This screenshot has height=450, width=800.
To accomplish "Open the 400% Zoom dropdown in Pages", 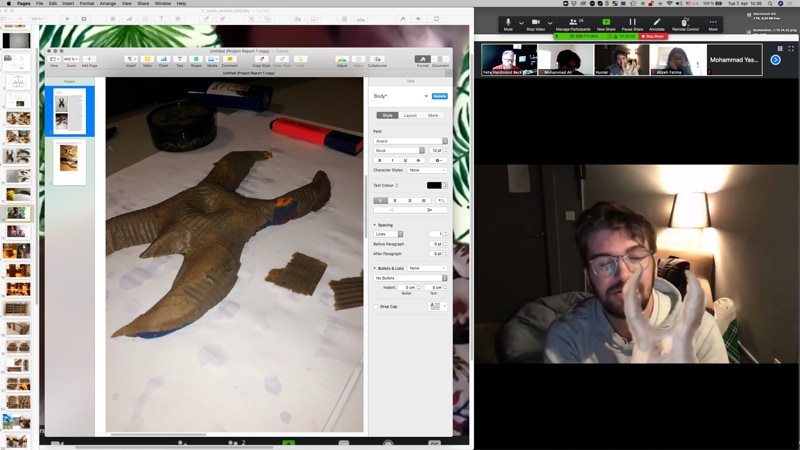I will [x=71, y=61].
